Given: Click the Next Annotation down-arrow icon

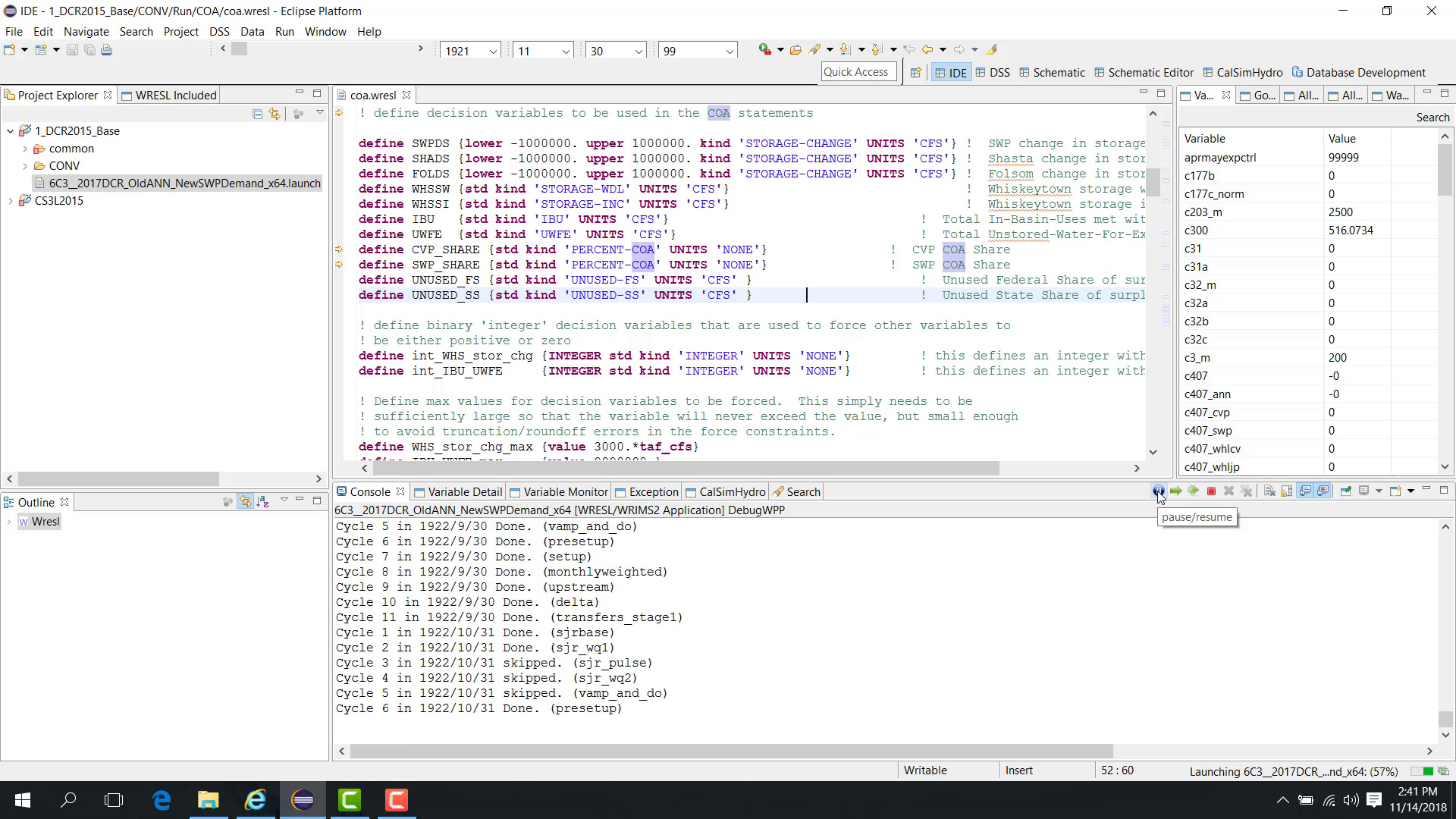Looking at the screenshot, I should coord(845,50).
